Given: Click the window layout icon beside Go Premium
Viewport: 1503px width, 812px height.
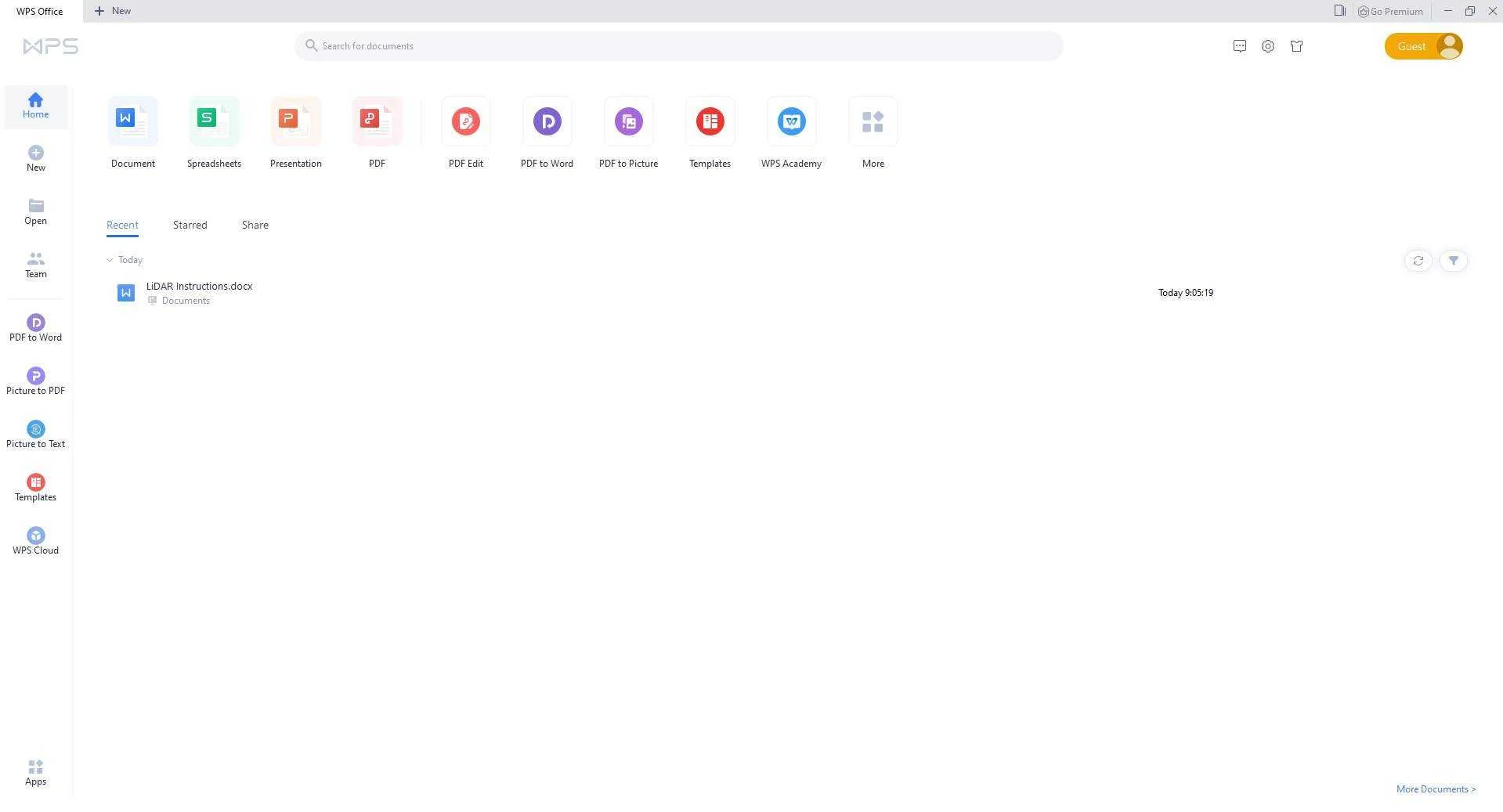Looking at the screenshot, I should [1339, 11].
